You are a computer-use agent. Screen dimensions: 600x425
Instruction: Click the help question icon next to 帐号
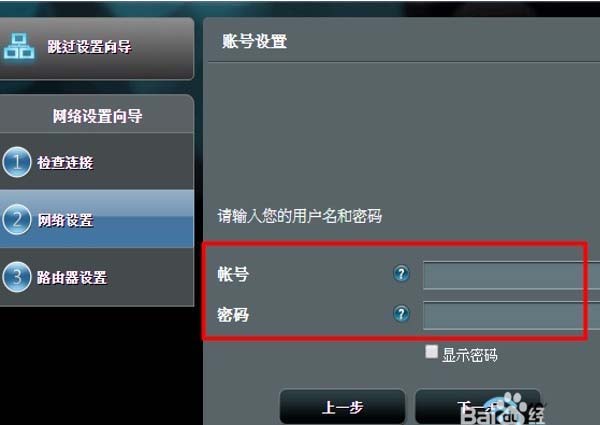coord(401,274)
